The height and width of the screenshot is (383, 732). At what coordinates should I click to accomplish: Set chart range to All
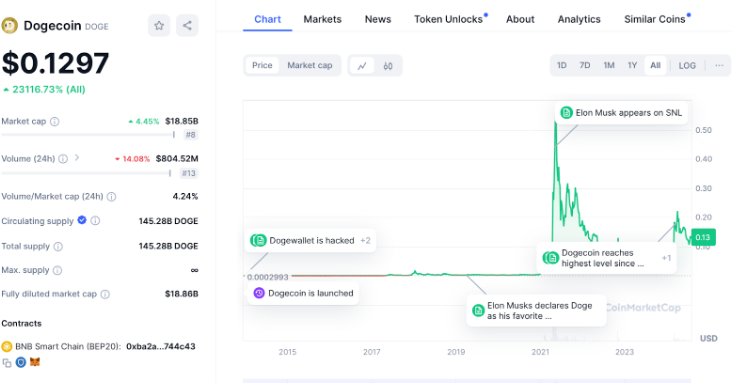pos(655,65)
